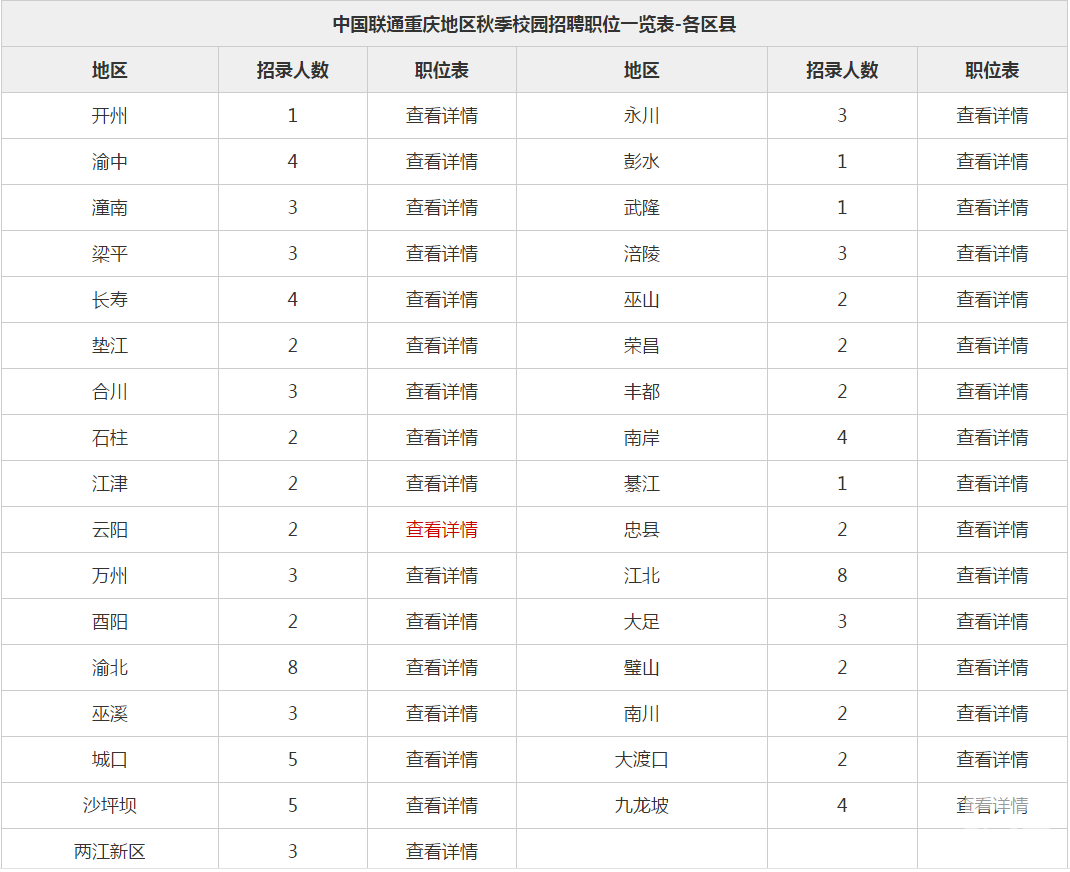Click the 垫江 region name
Viewport: 1070px width, 872px height.
tap(110, 346)
